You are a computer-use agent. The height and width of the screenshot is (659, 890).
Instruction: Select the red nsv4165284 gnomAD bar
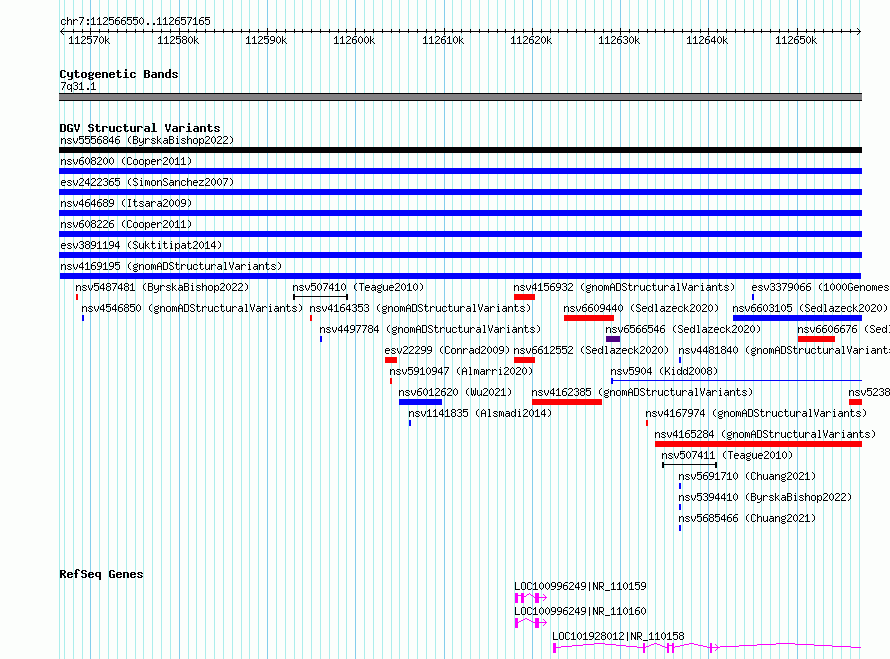pyautogui.click(x=758, y=444)
